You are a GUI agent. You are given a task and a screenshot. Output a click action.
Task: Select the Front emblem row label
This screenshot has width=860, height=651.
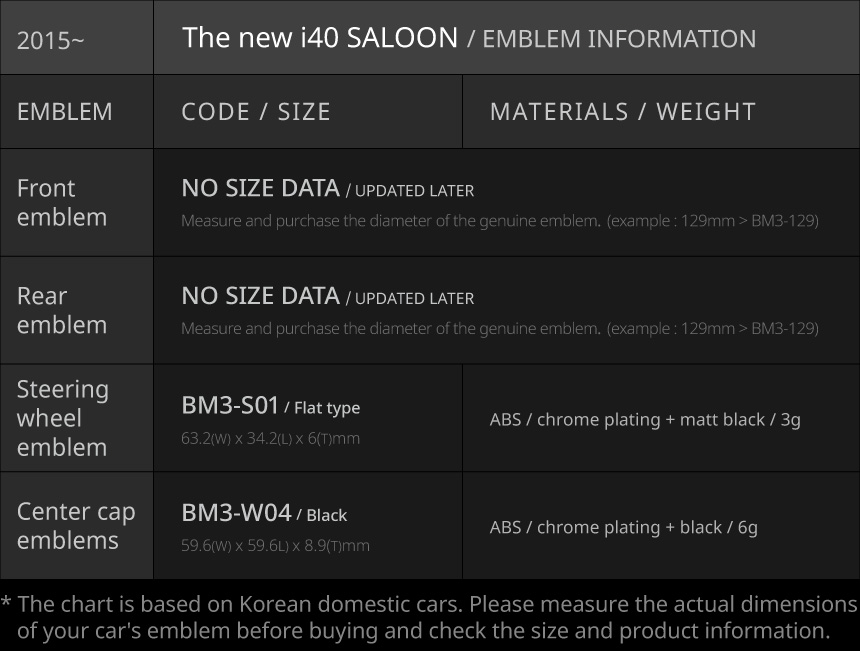pyautogui.click(x=62, y=202)
